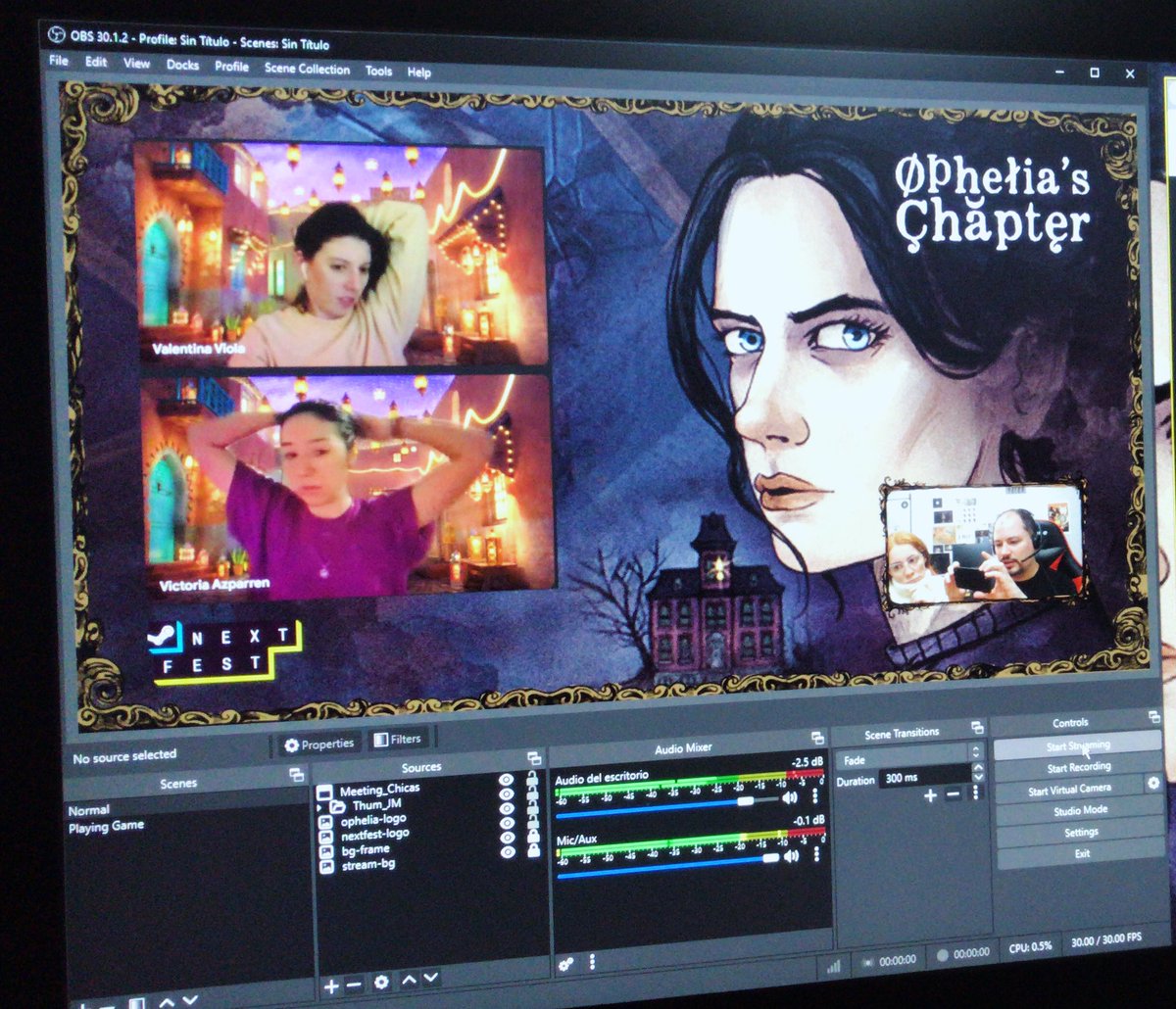Mute Audio del escritorio speaker icon
The image size is (1176, 1009).
coord(790,797)
